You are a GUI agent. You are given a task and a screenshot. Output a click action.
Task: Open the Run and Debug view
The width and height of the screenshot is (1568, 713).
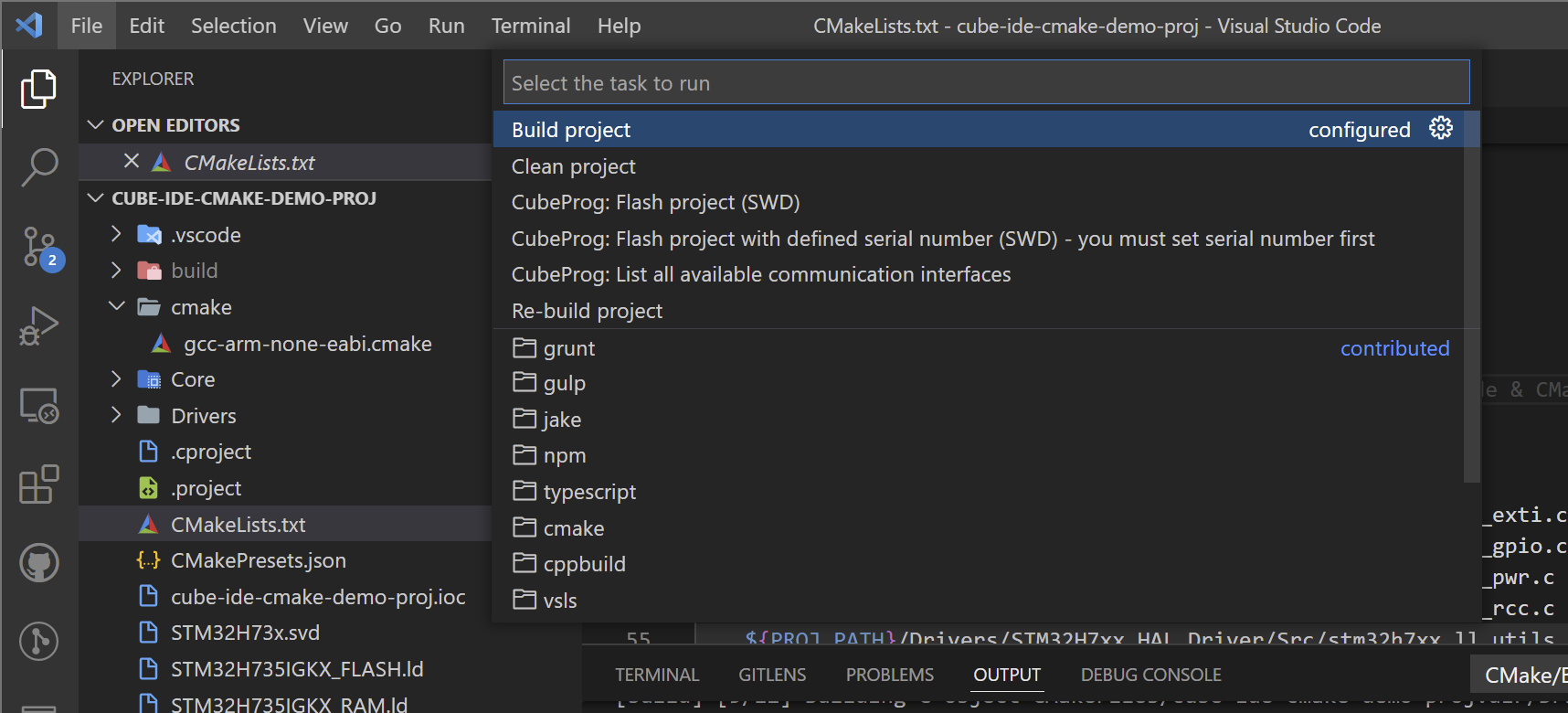(38, 325)
